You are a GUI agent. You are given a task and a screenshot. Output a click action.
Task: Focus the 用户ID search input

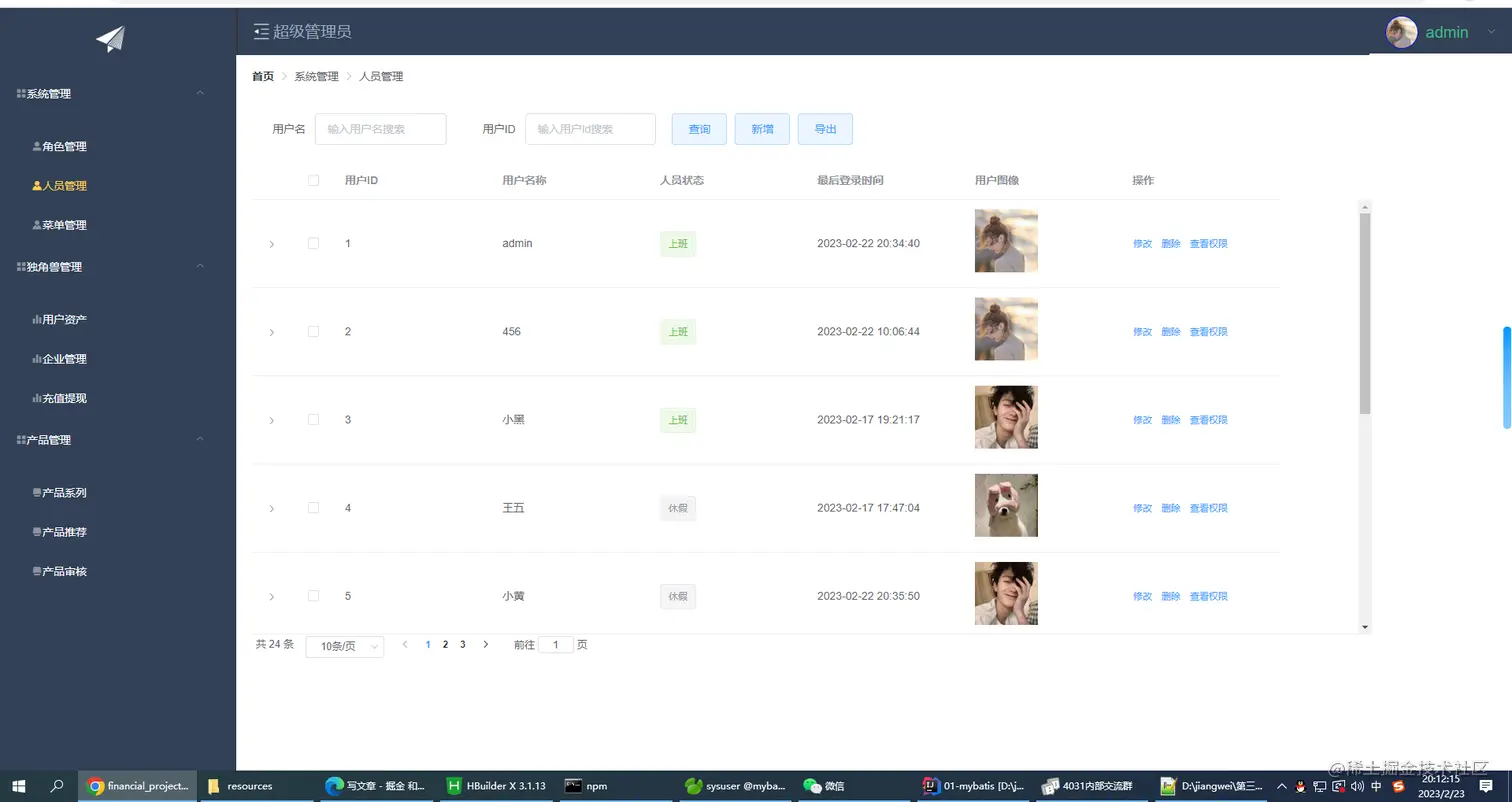[x=590, y=129]
